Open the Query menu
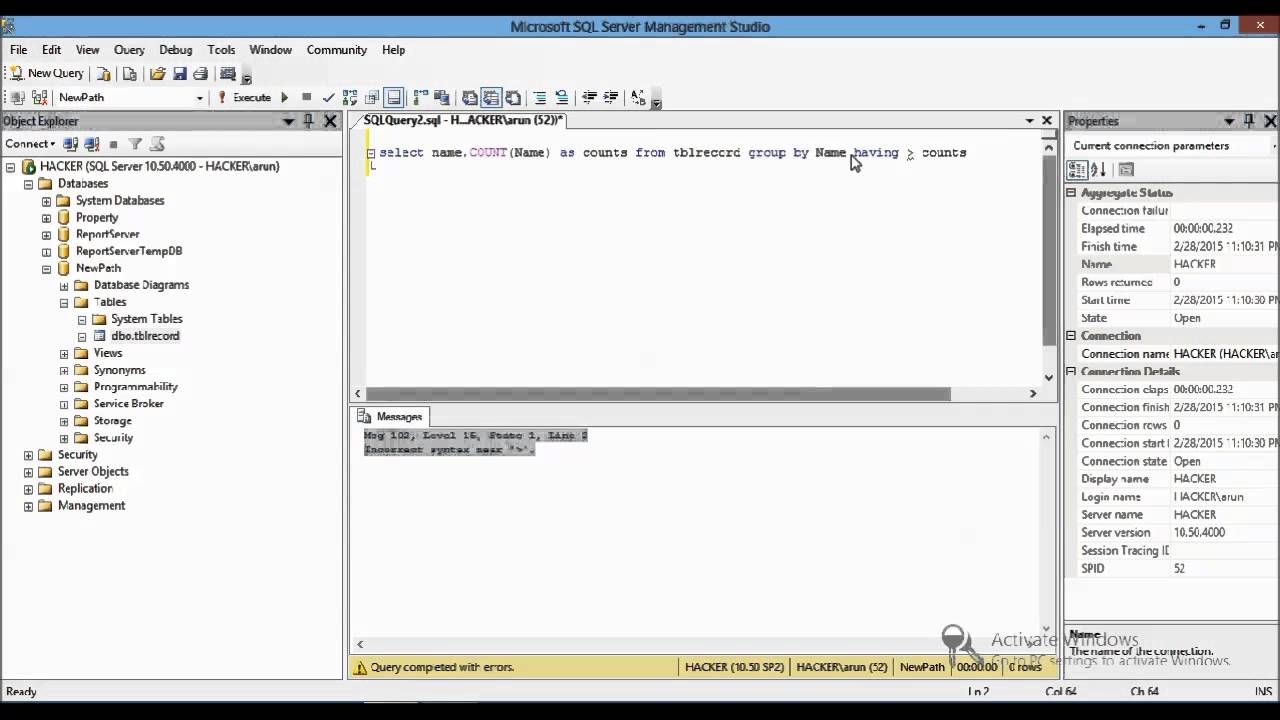Viewport: 1280px width, 720px height. 129,49
